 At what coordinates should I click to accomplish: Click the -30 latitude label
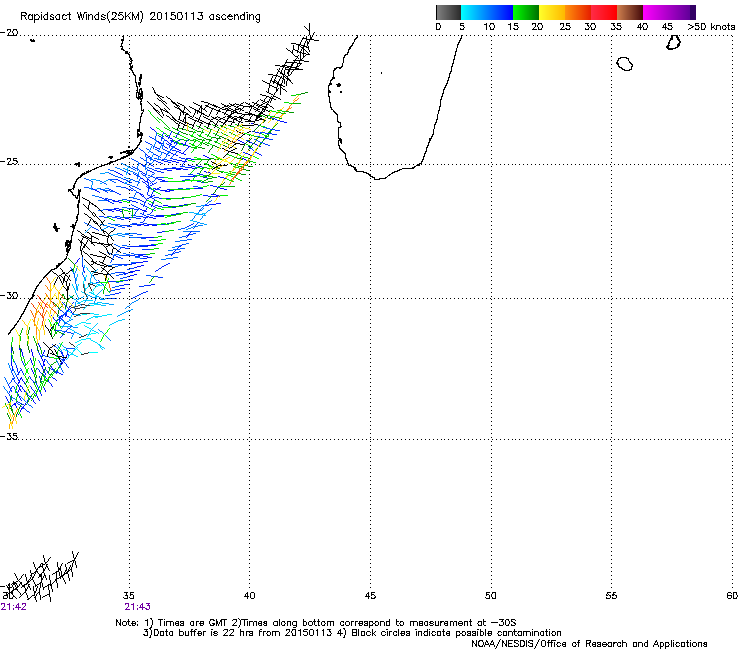9,295
